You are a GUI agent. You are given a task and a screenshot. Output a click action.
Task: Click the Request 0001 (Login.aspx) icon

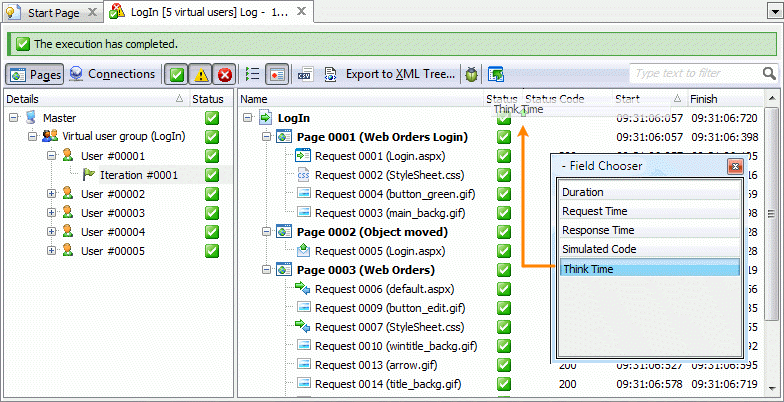pos(303,156)
